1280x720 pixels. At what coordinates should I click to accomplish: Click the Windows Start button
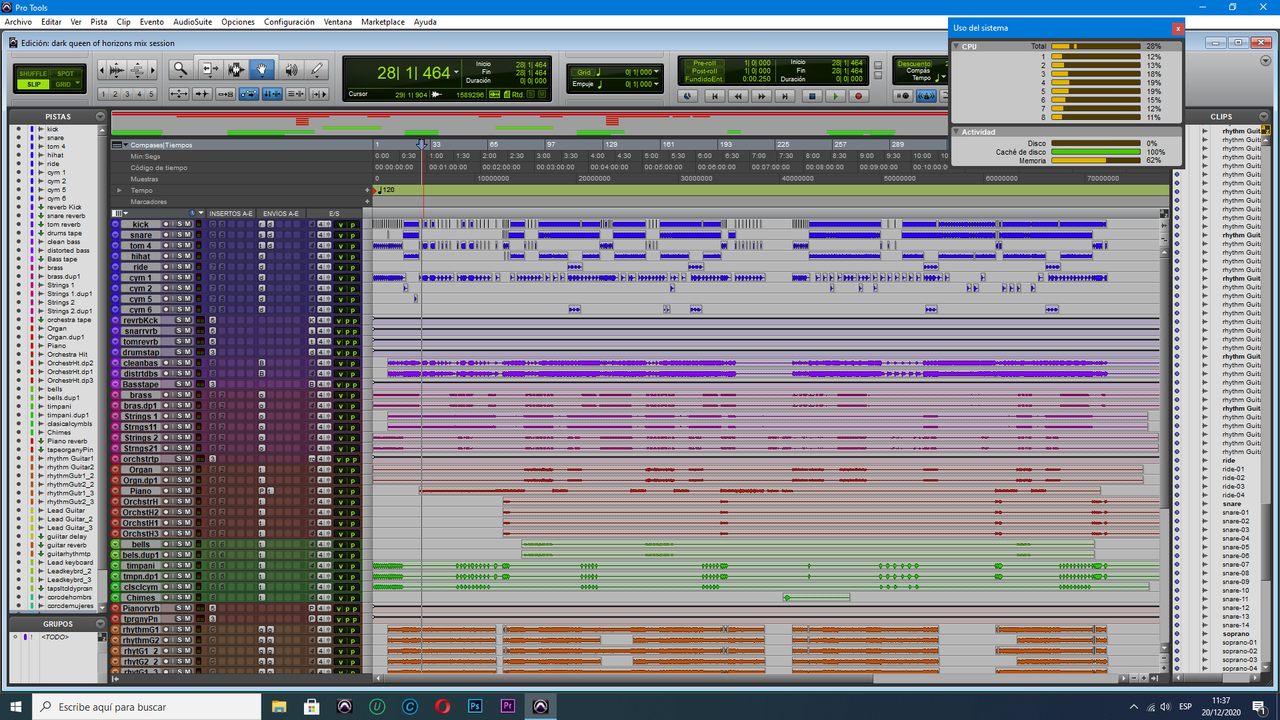tap(16, 706)
